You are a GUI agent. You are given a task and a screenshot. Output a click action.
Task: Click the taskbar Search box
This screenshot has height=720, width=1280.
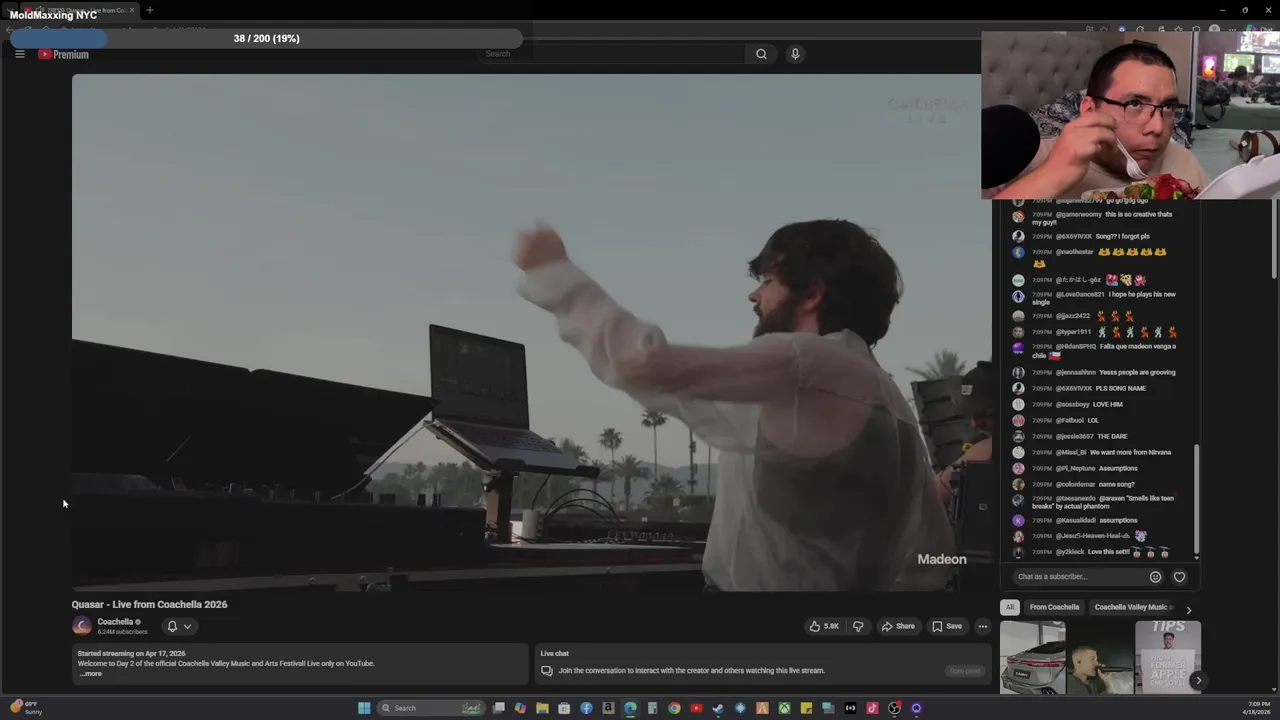click(431, 708)
